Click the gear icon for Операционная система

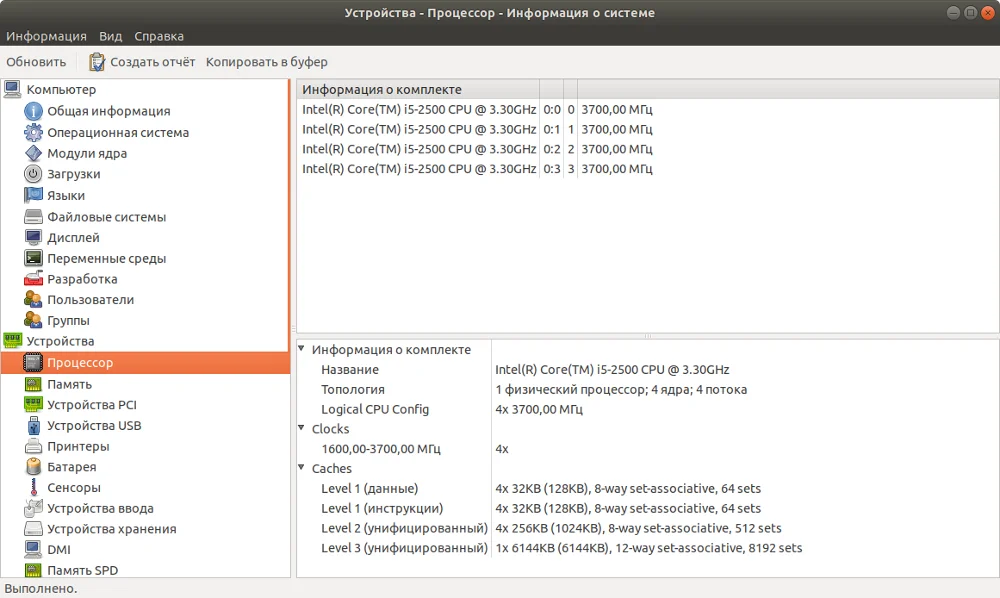[33, 132]
